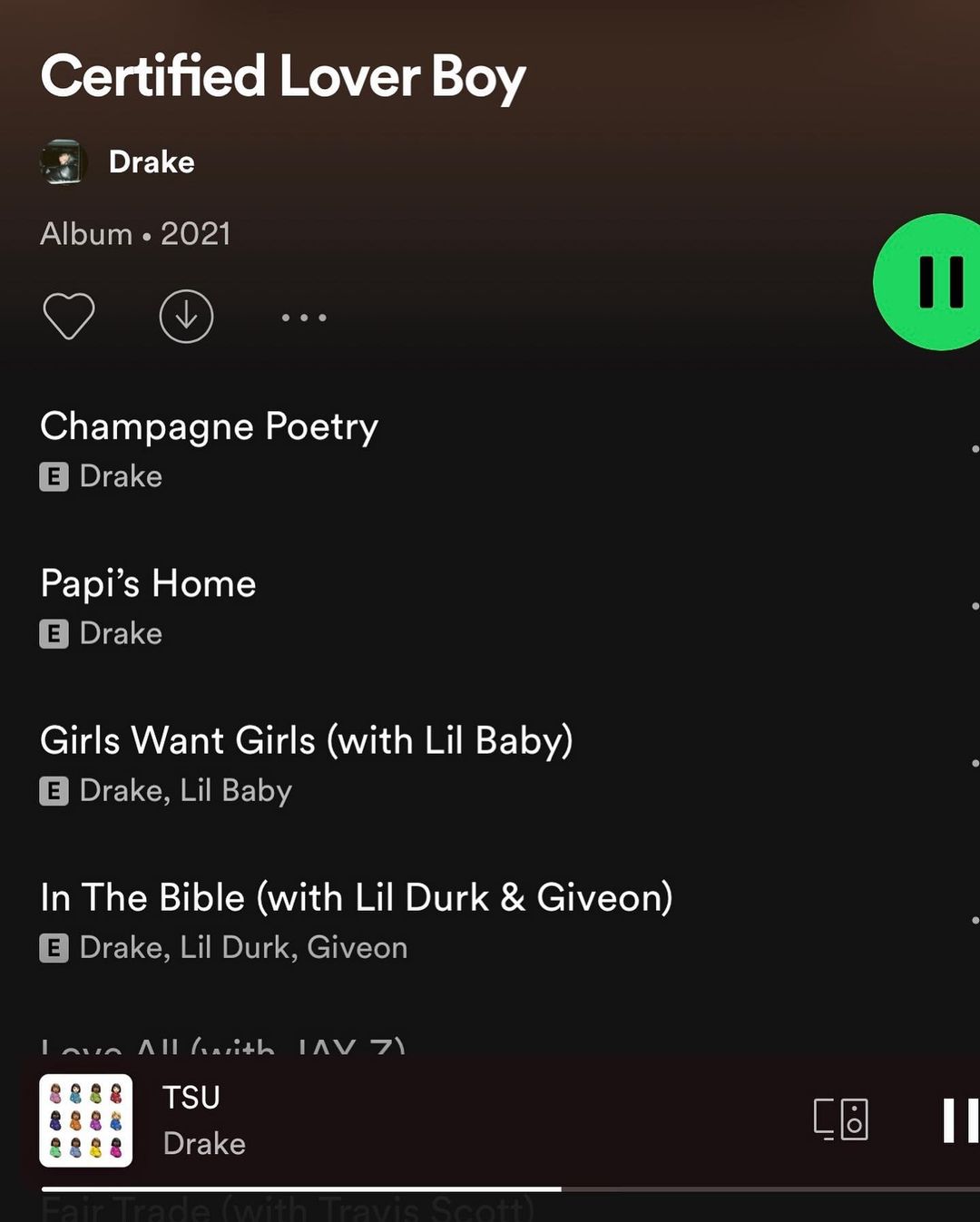This screenshot has height=1222, width=980.
Task: Open Drake artist name link below title
Action: click(152, 162)
